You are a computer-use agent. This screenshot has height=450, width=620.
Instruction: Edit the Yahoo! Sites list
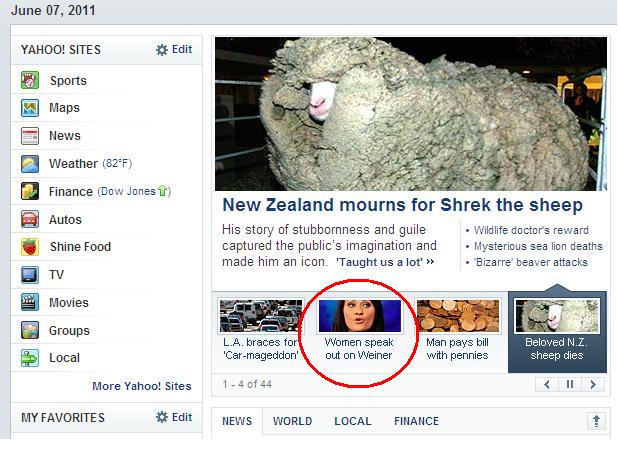click(174, 49)
